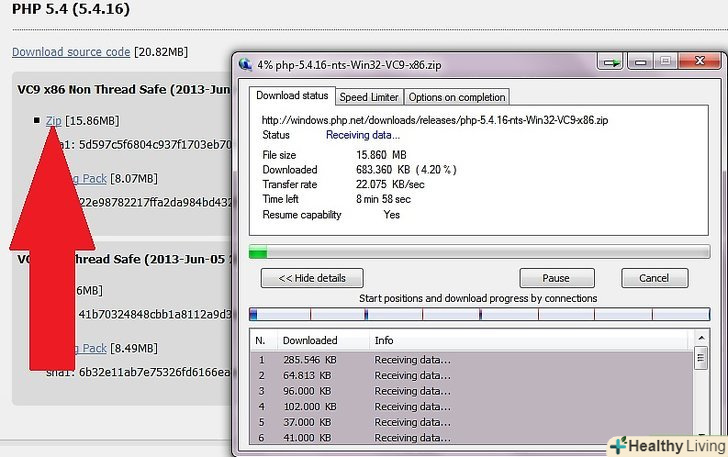The image size is (728, 457).
Task: Click the green overall download progress bar
Action: [479, 252]
